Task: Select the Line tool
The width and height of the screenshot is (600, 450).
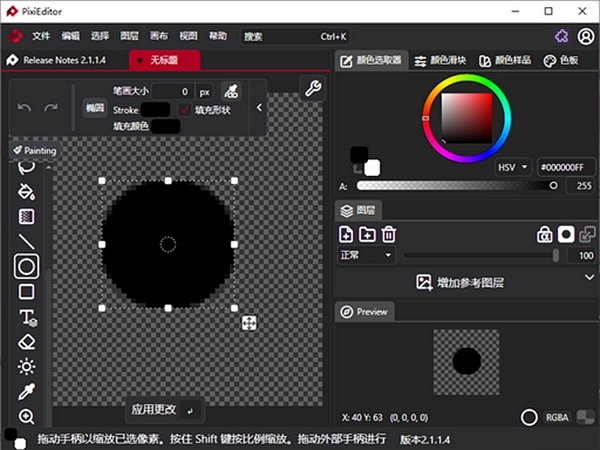Action: click(26, 241)
